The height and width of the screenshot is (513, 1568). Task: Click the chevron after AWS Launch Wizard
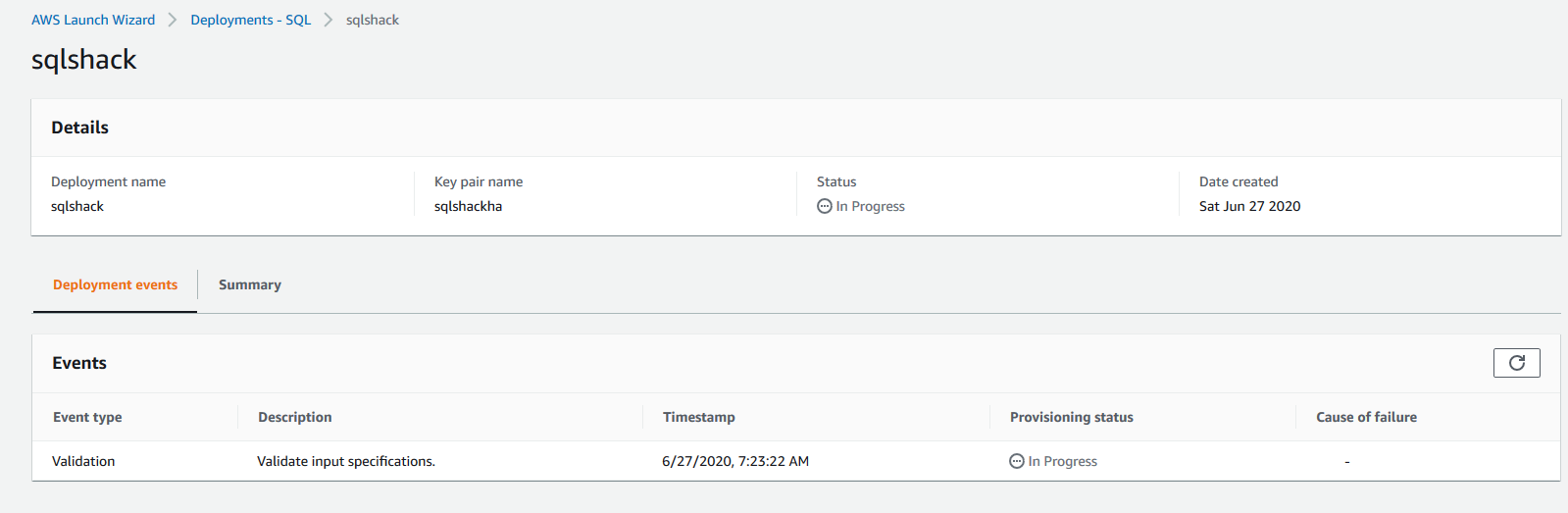(173, 20)
